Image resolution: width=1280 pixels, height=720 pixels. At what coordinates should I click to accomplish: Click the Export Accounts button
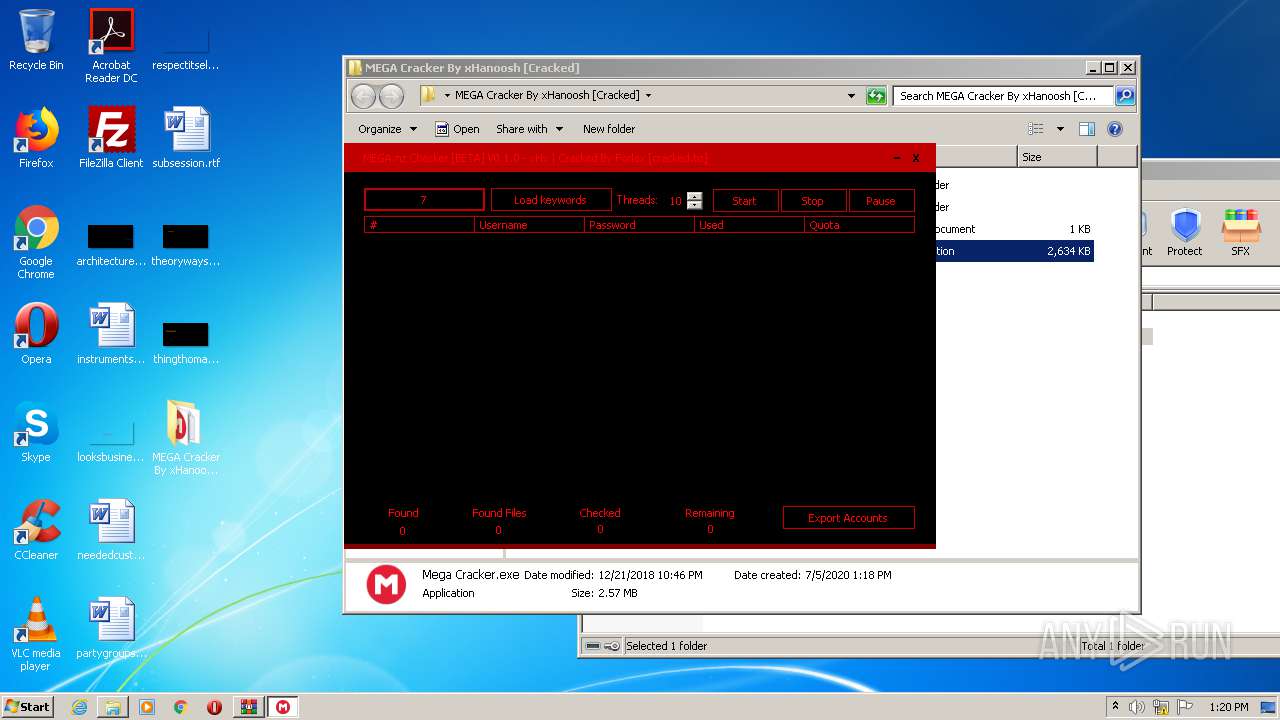coord(848,518)
